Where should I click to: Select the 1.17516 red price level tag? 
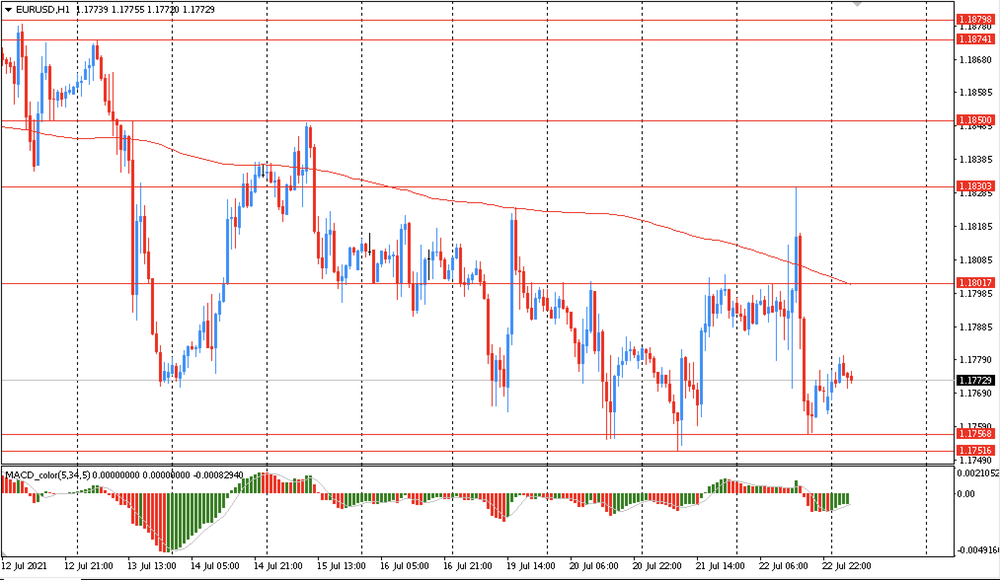[975, 450]
